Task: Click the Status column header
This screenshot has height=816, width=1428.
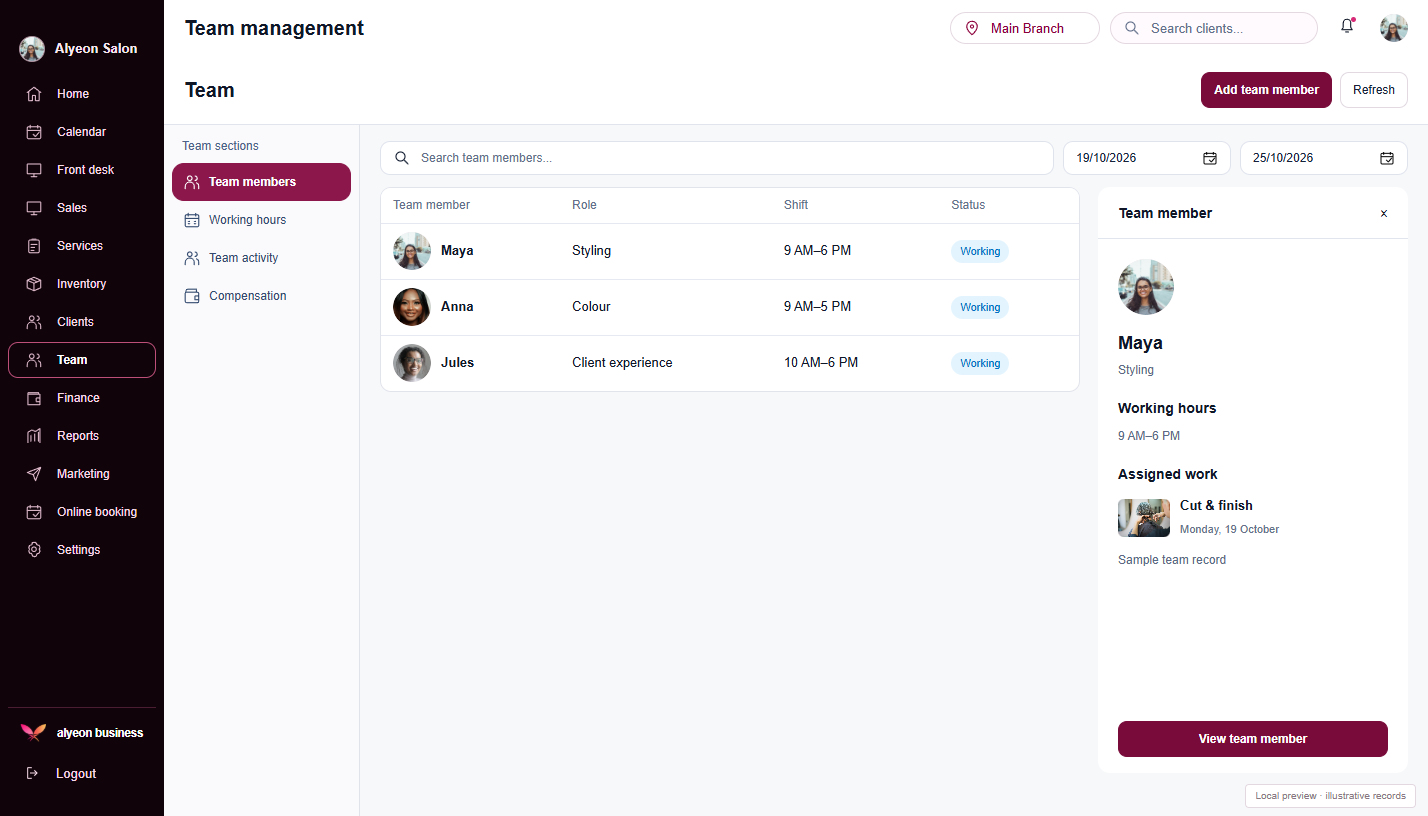Action: point(968,205)
